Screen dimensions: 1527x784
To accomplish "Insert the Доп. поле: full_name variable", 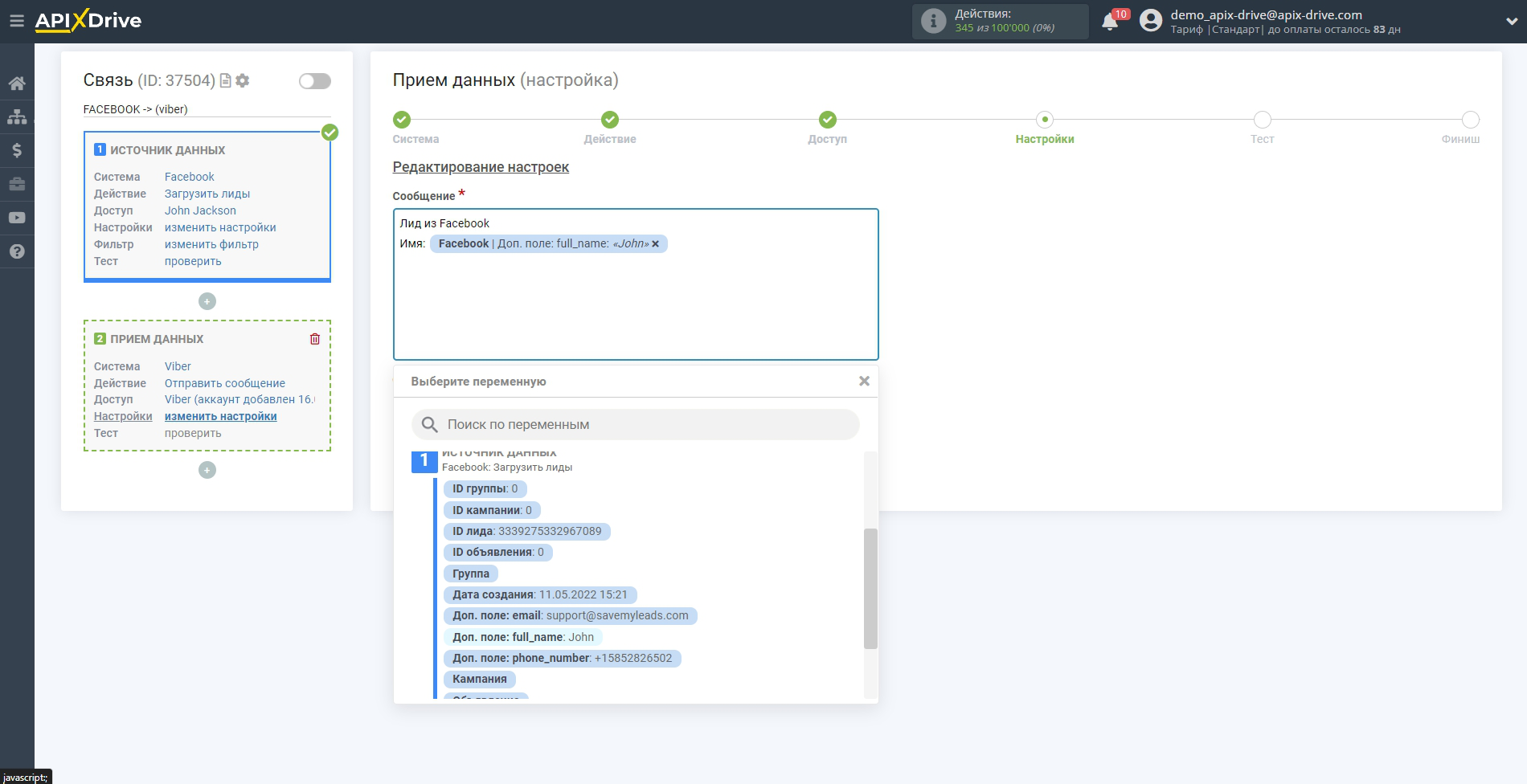I will pos(522,637).
